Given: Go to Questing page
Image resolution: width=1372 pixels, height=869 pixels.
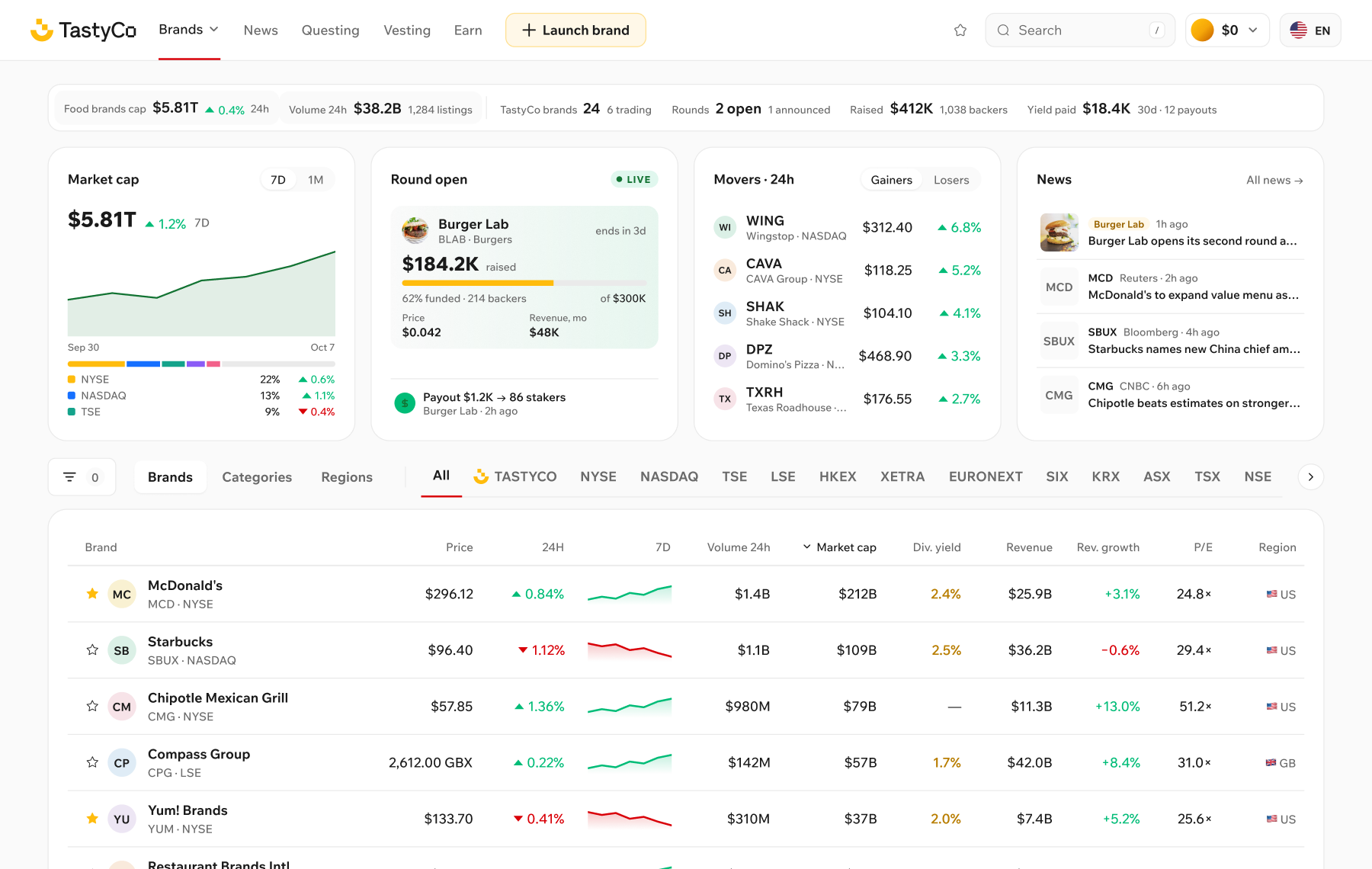Looking at the screenshot, I should point(330,30).
